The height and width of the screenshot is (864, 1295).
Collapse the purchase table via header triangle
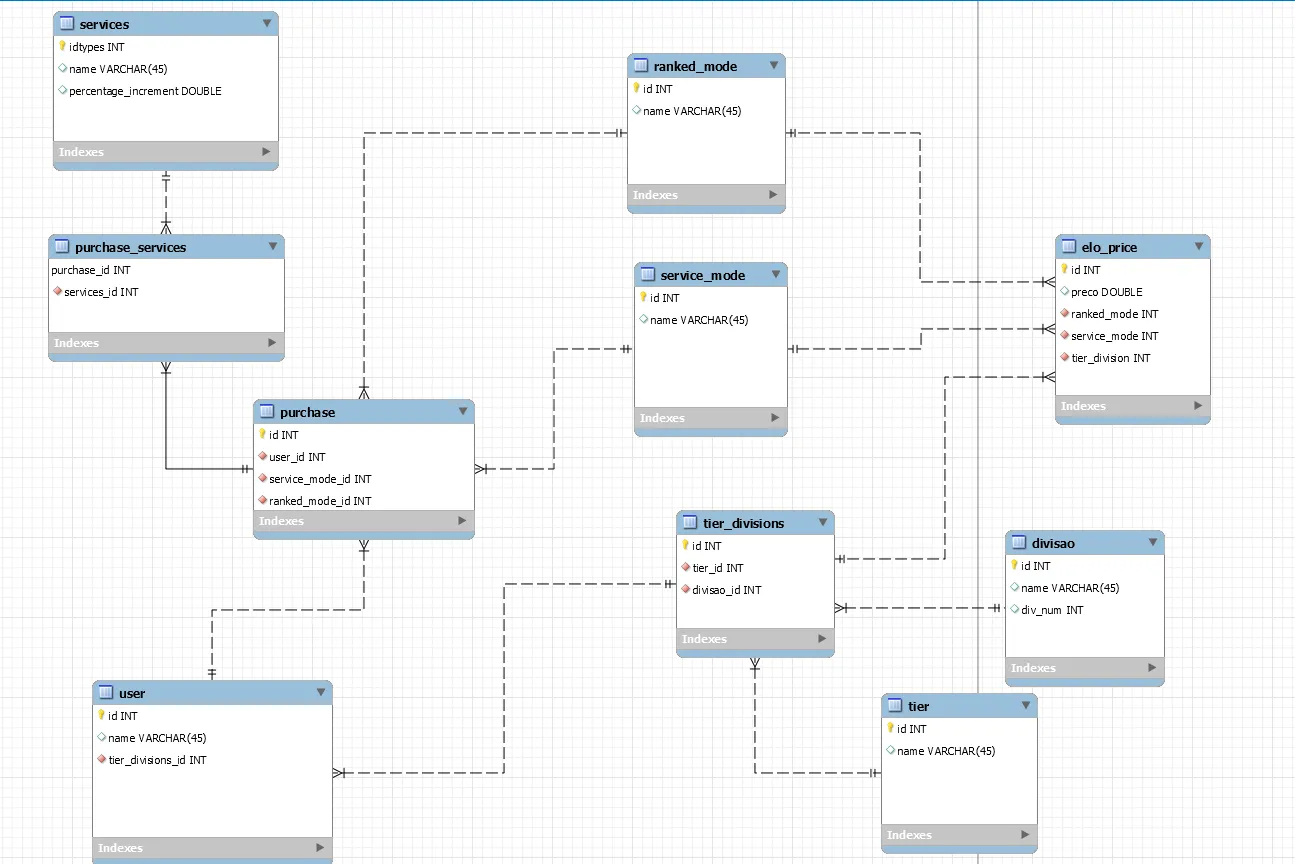click(x=462, y=411)
